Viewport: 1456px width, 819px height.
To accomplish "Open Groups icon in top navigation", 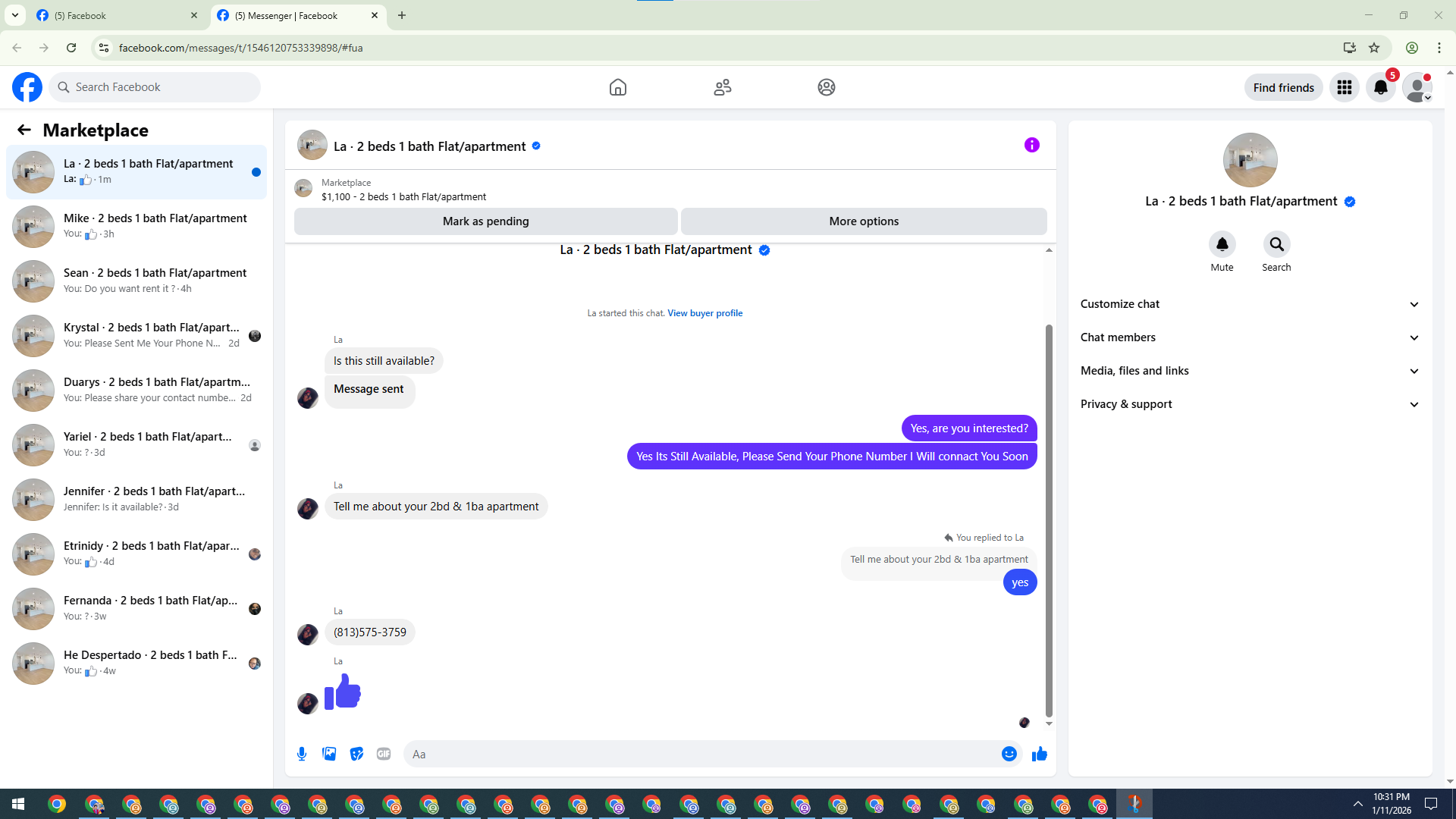I will [x=827, y=87].
